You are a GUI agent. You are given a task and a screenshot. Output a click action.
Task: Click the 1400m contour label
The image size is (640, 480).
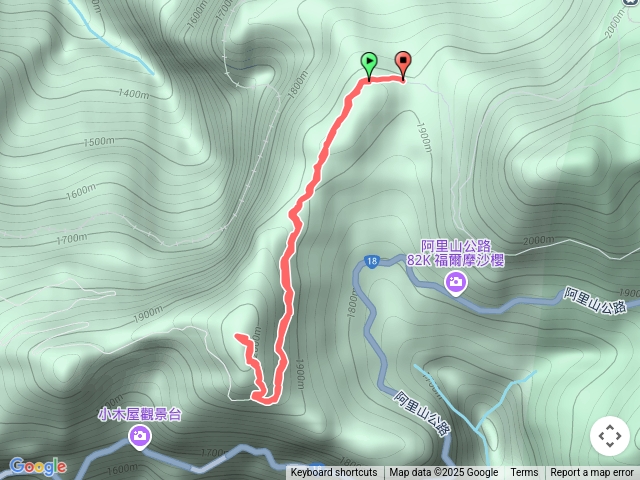pos(133,94)
